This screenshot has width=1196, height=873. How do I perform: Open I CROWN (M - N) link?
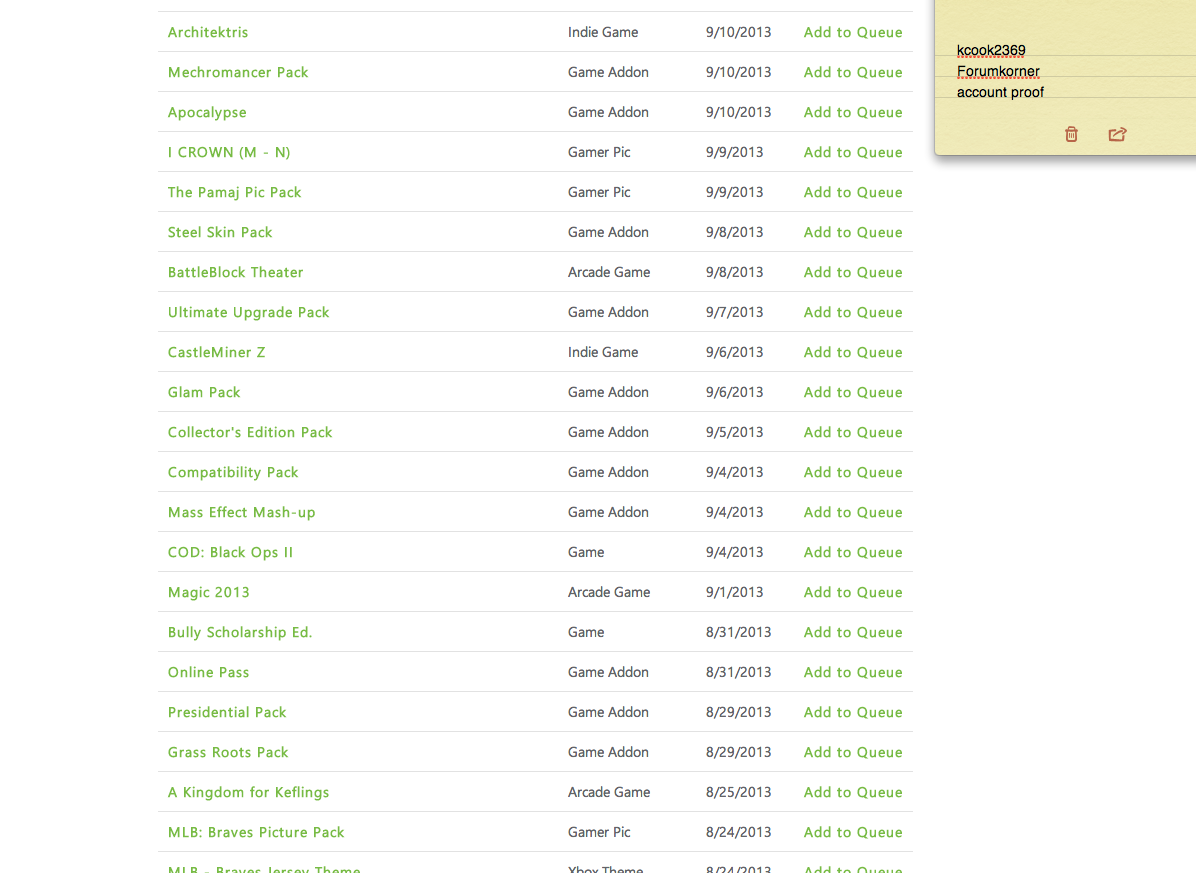(x=229, y=152)
